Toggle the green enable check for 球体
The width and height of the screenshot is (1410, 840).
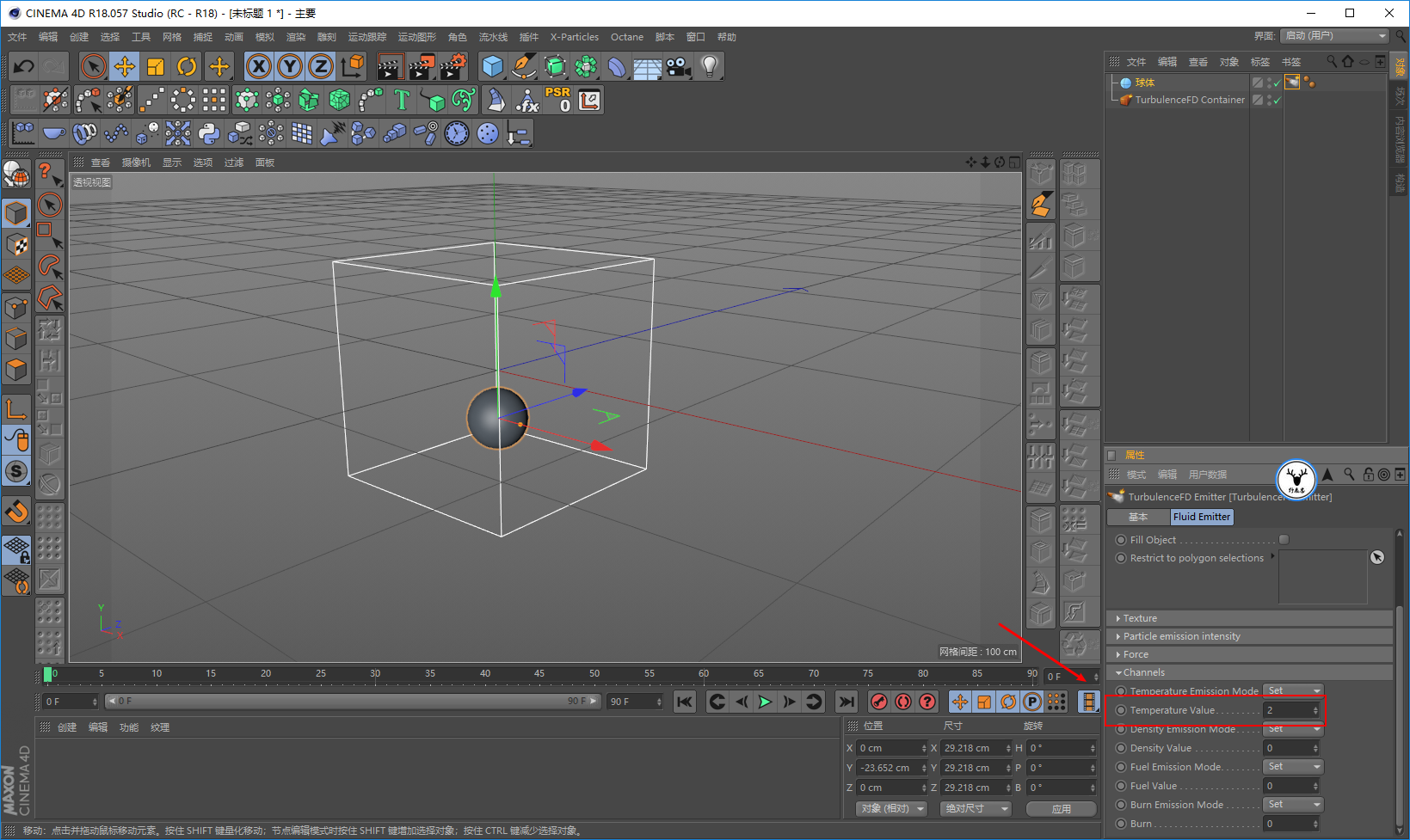[x=1277, y=83]
